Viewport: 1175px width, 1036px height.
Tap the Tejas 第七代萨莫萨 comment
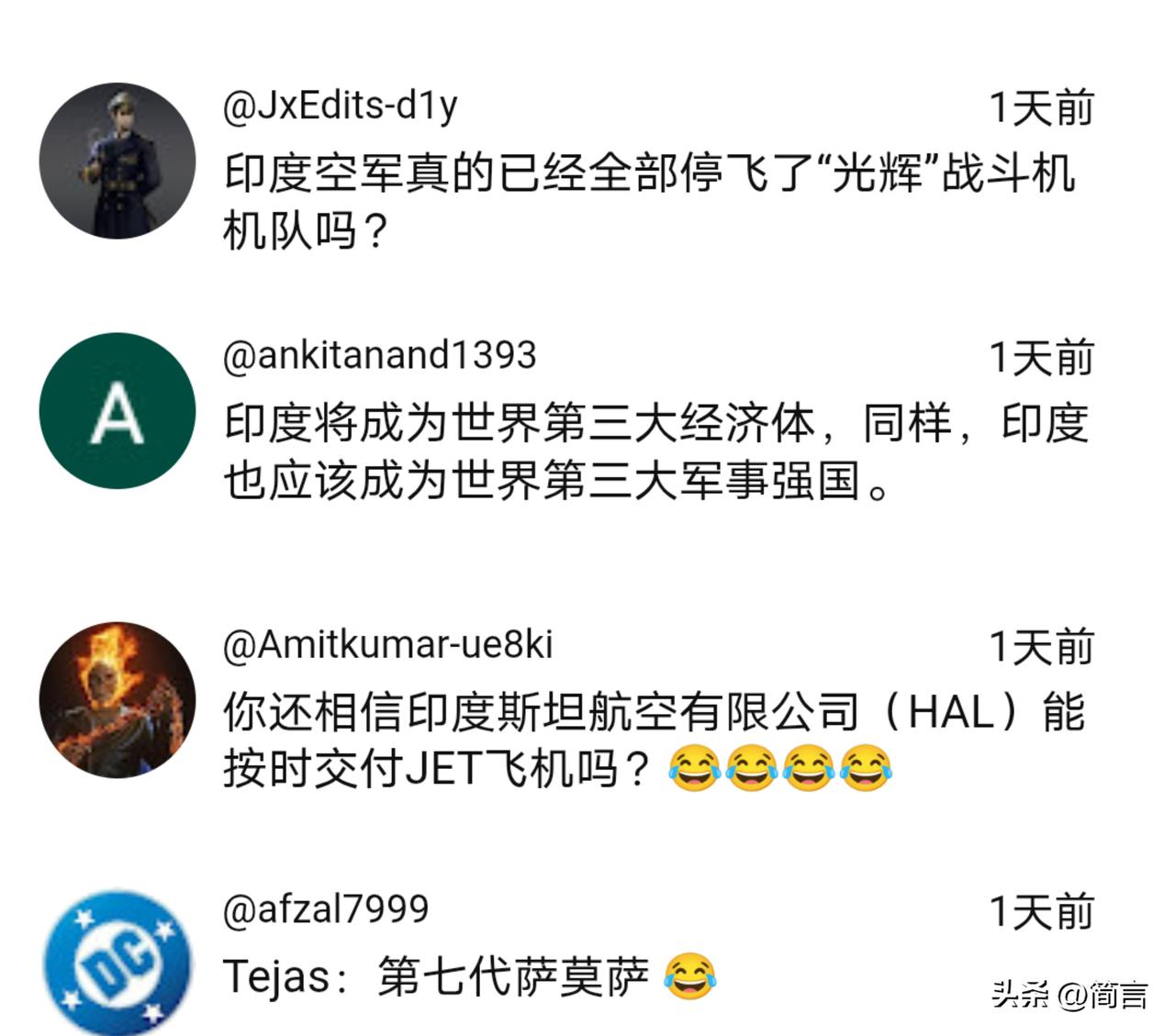click(469, 976)
